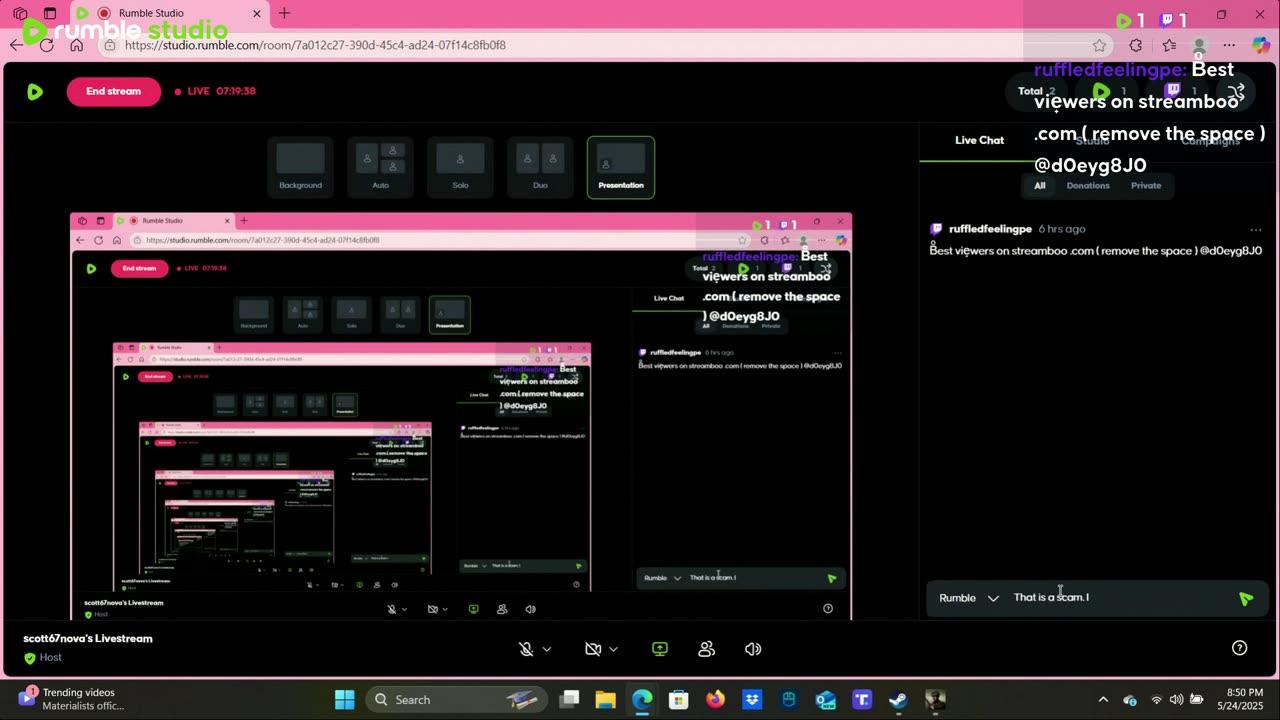Open Steam from the taskbar
1280x720 pixels.
898,699
